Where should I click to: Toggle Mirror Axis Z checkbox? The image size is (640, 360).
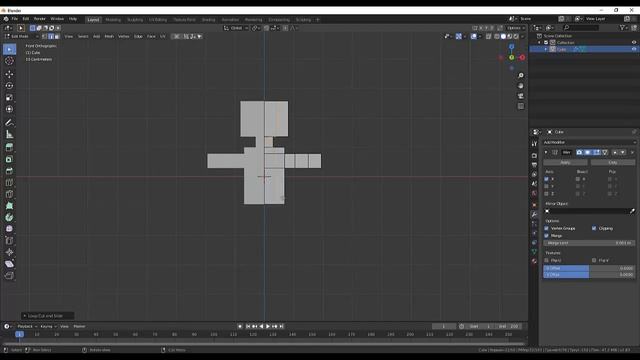547,193
